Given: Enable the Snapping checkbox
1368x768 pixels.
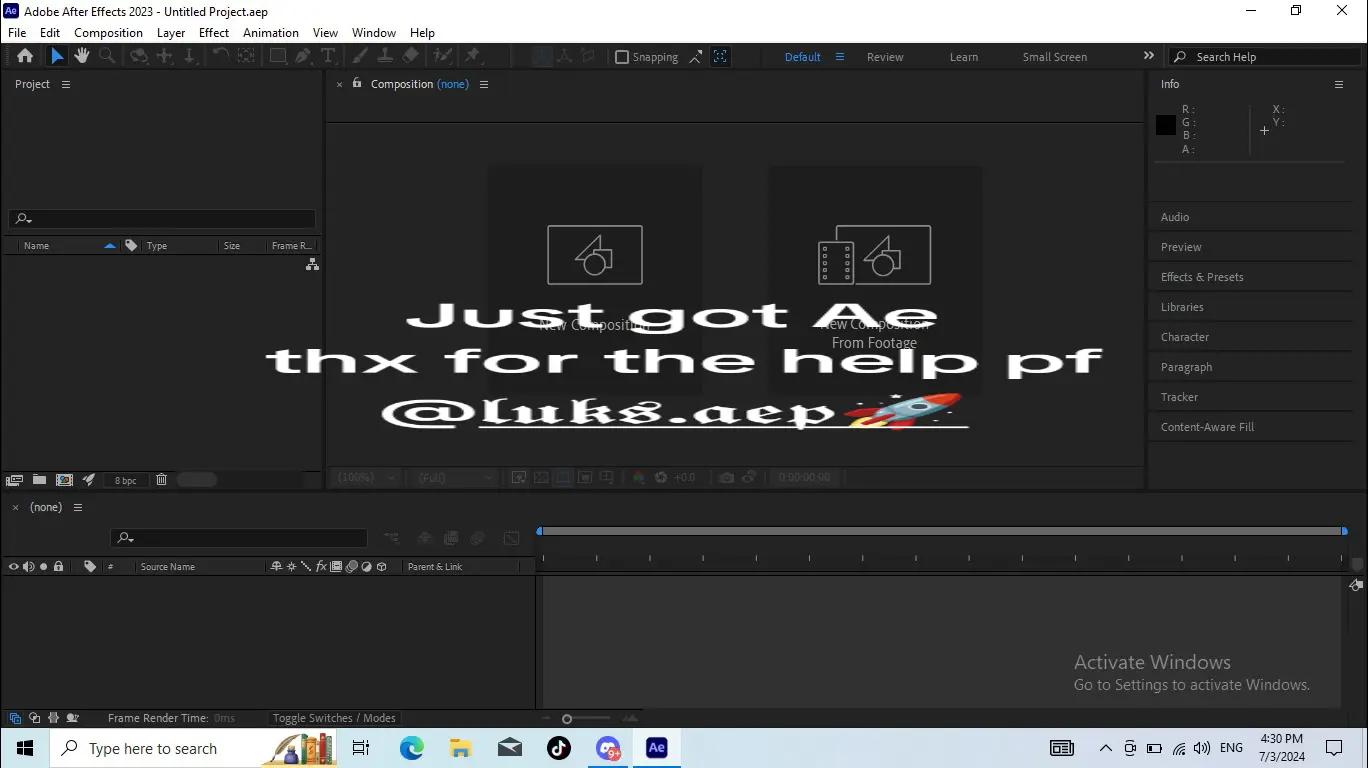Looking at the screenshot, I should [622, 57].
